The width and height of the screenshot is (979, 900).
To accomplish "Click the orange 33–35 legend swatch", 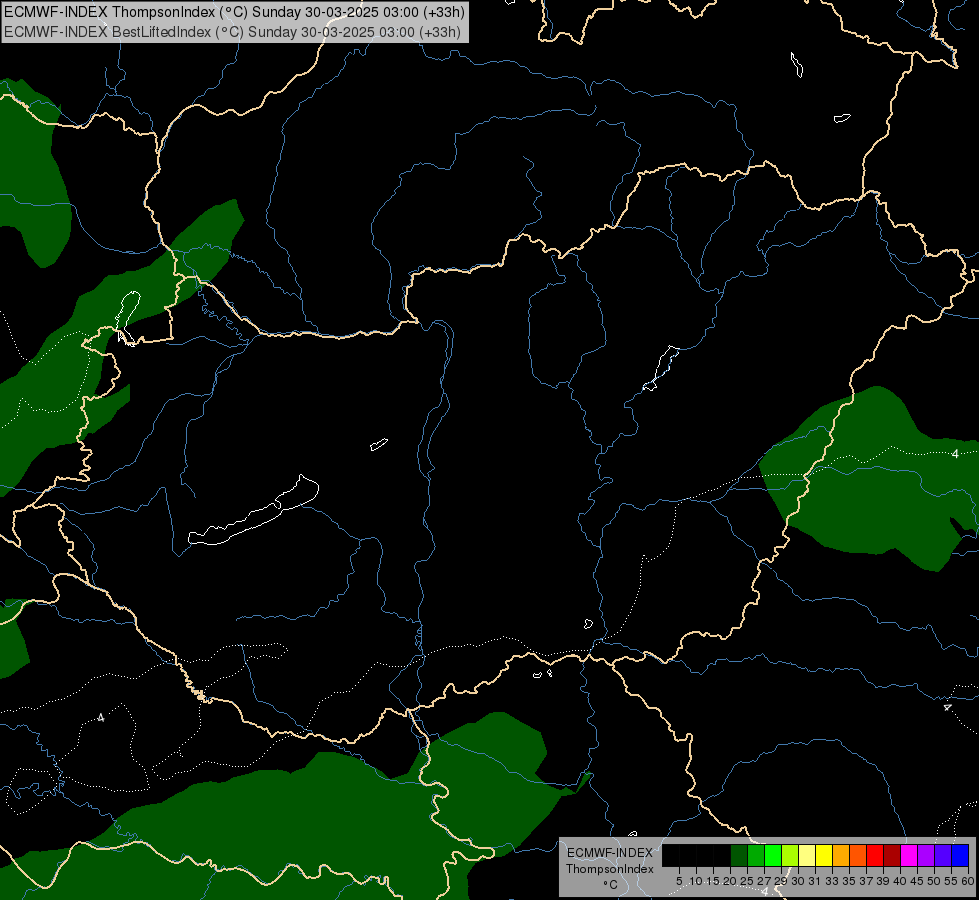I will coord(841,855).
